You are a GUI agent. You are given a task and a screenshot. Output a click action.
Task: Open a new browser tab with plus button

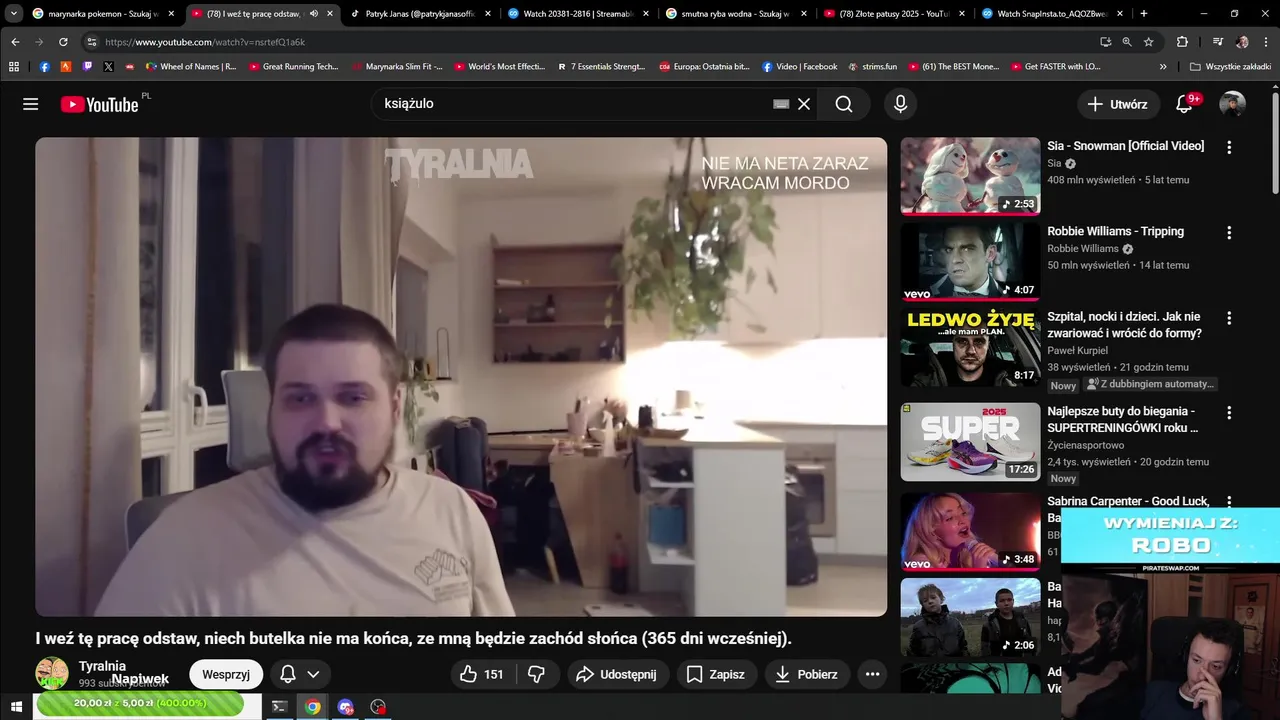point(1144,14)
